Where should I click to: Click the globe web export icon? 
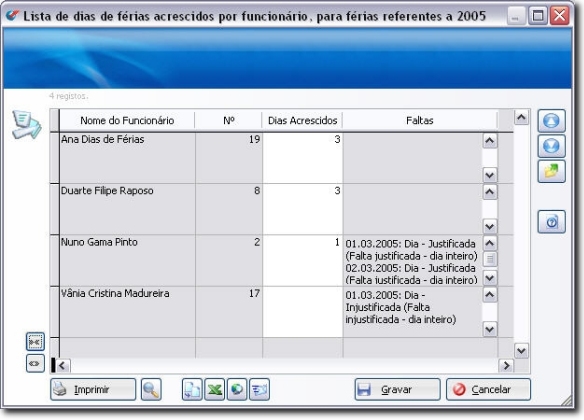[x=237, y=389]
